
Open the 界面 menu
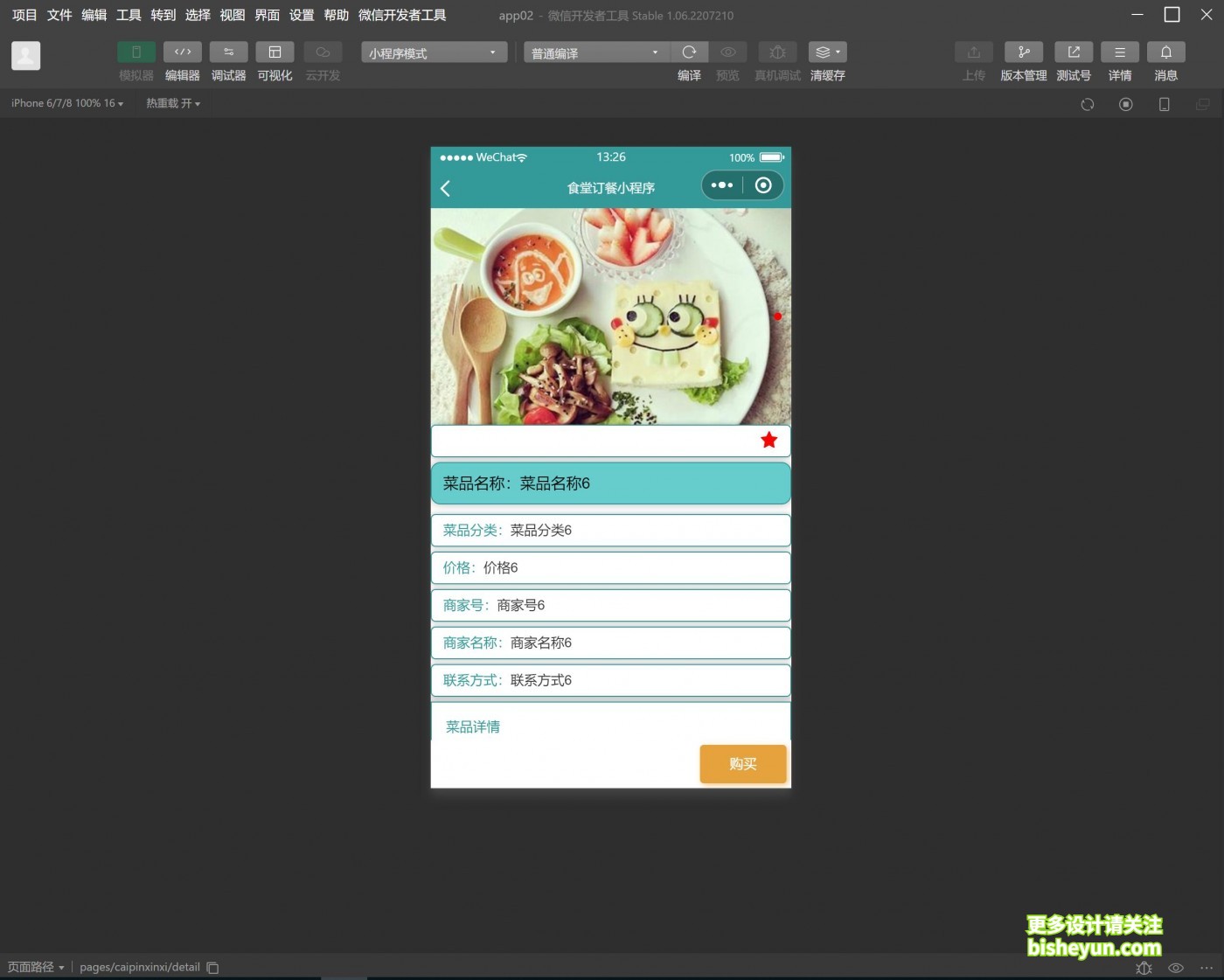pyautogui.click(x=268, y=15)
